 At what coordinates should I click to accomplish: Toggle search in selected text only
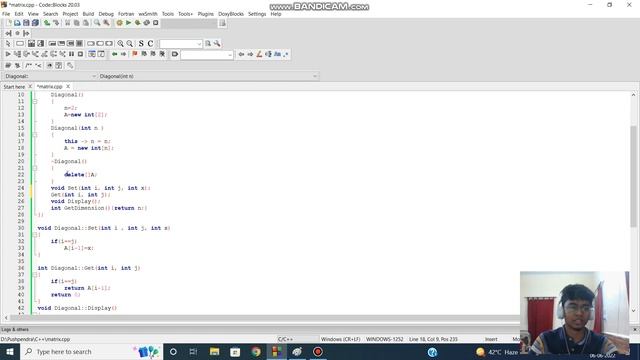pos(268,54)
